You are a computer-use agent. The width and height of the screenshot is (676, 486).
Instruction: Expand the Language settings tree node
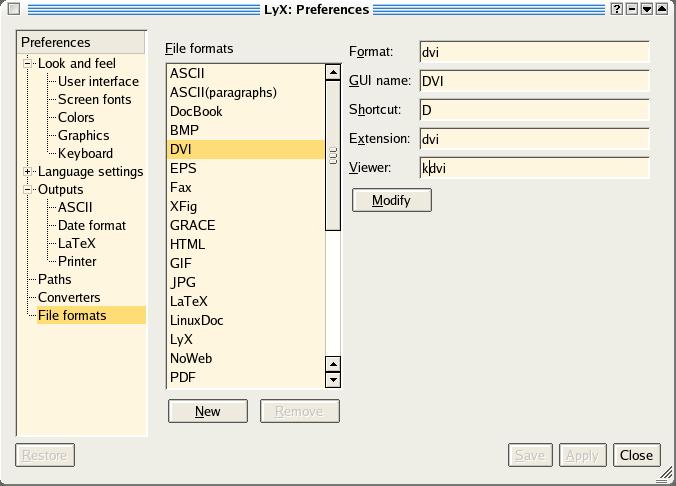coord(29,171)
